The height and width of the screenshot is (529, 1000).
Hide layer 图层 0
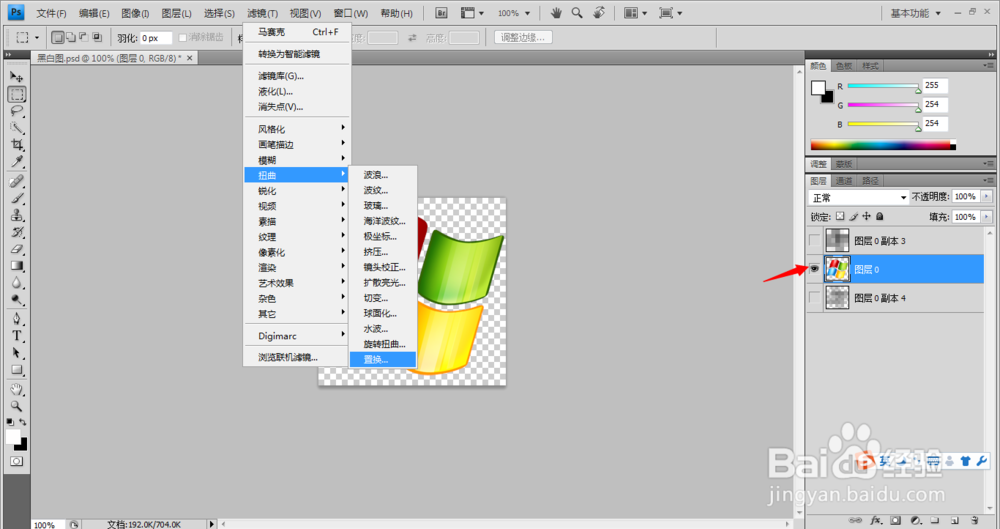click(x=814, y=269)
